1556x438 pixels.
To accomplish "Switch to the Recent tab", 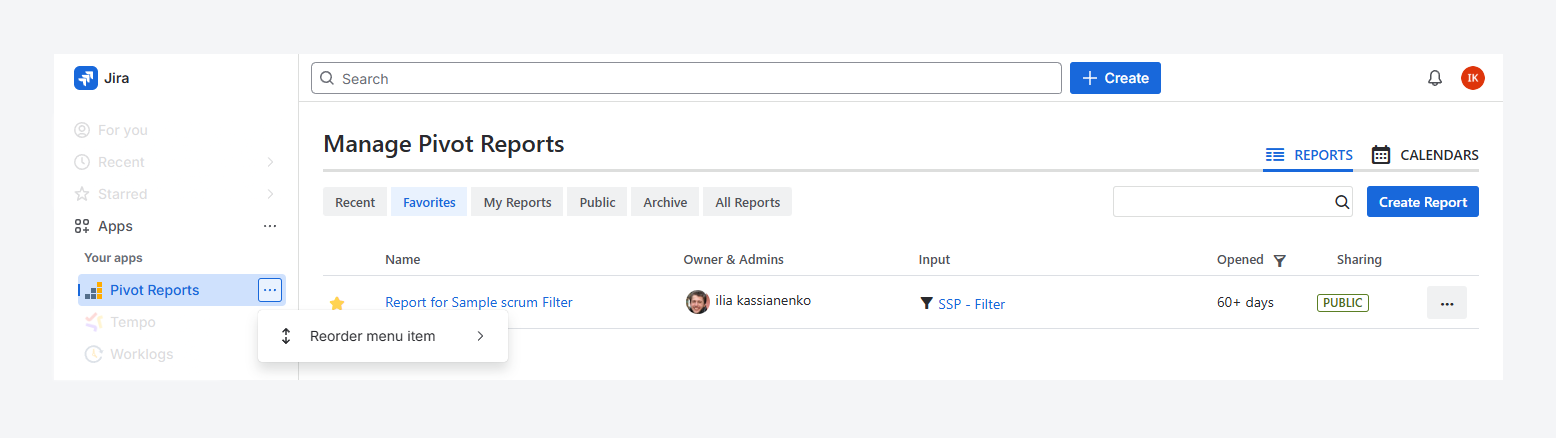I will click(355, 202).
